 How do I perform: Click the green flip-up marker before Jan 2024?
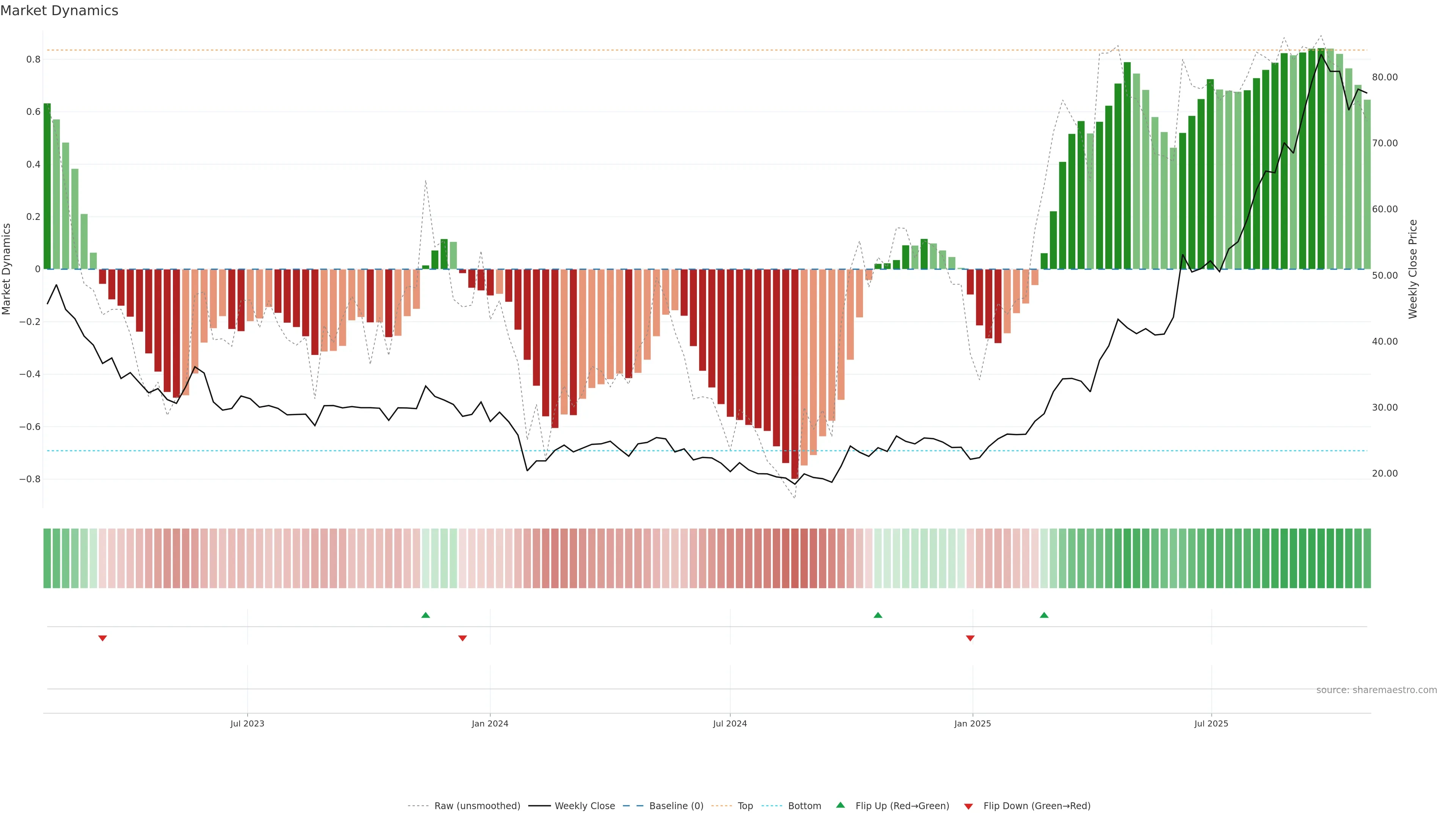(x=425, y=615)
